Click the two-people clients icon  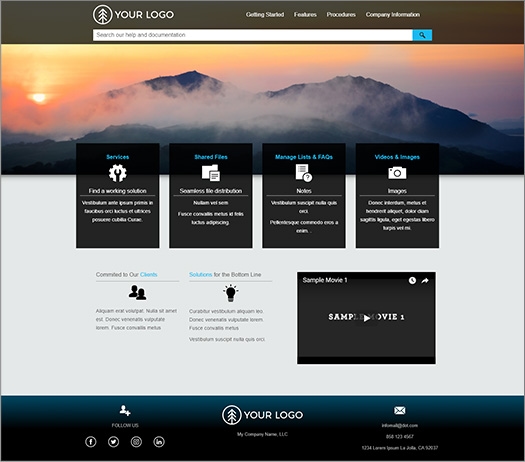[x=137, y=292]
